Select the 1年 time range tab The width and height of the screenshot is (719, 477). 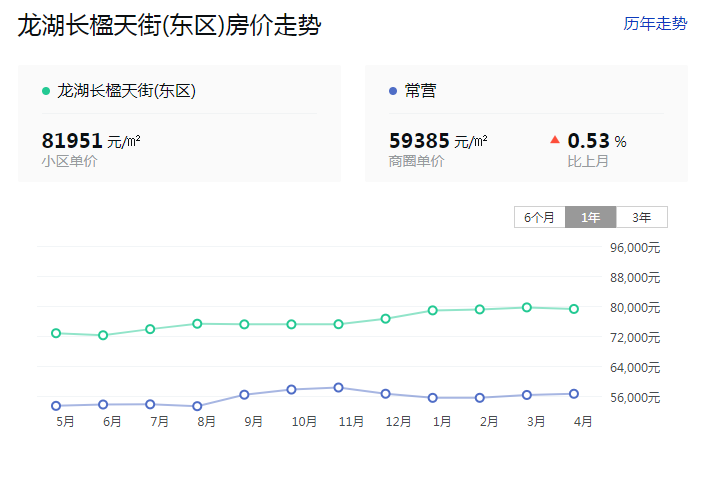(x=590, y=217)
